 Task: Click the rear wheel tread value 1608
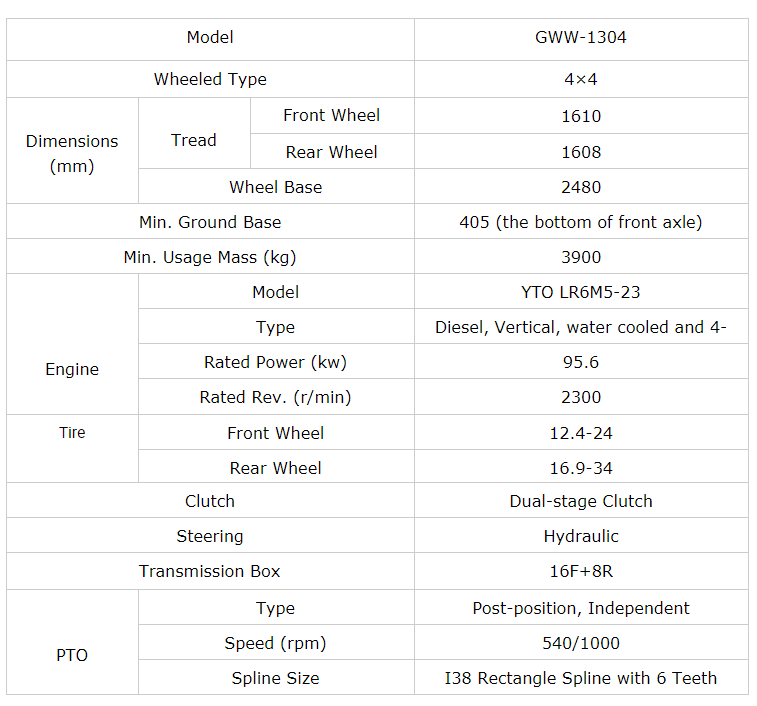(580, 152)
